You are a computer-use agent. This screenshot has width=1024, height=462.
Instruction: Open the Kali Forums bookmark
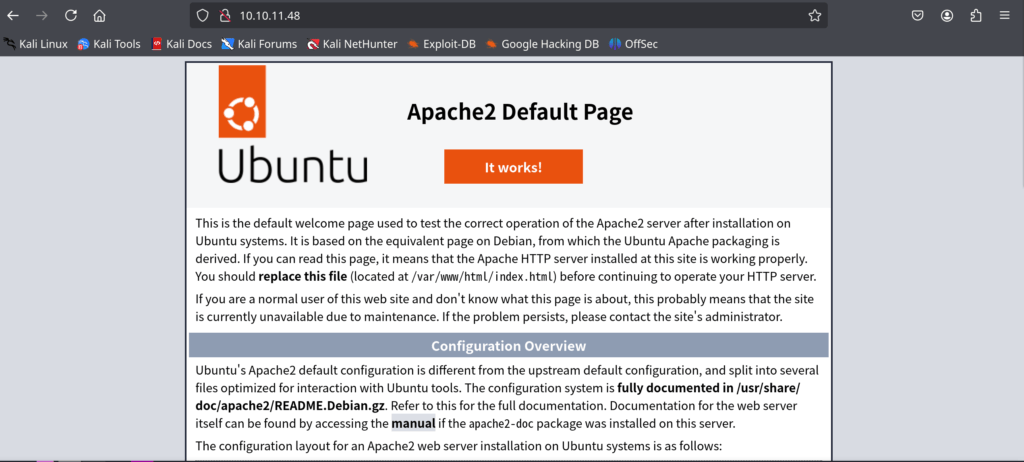coord(259,44)
